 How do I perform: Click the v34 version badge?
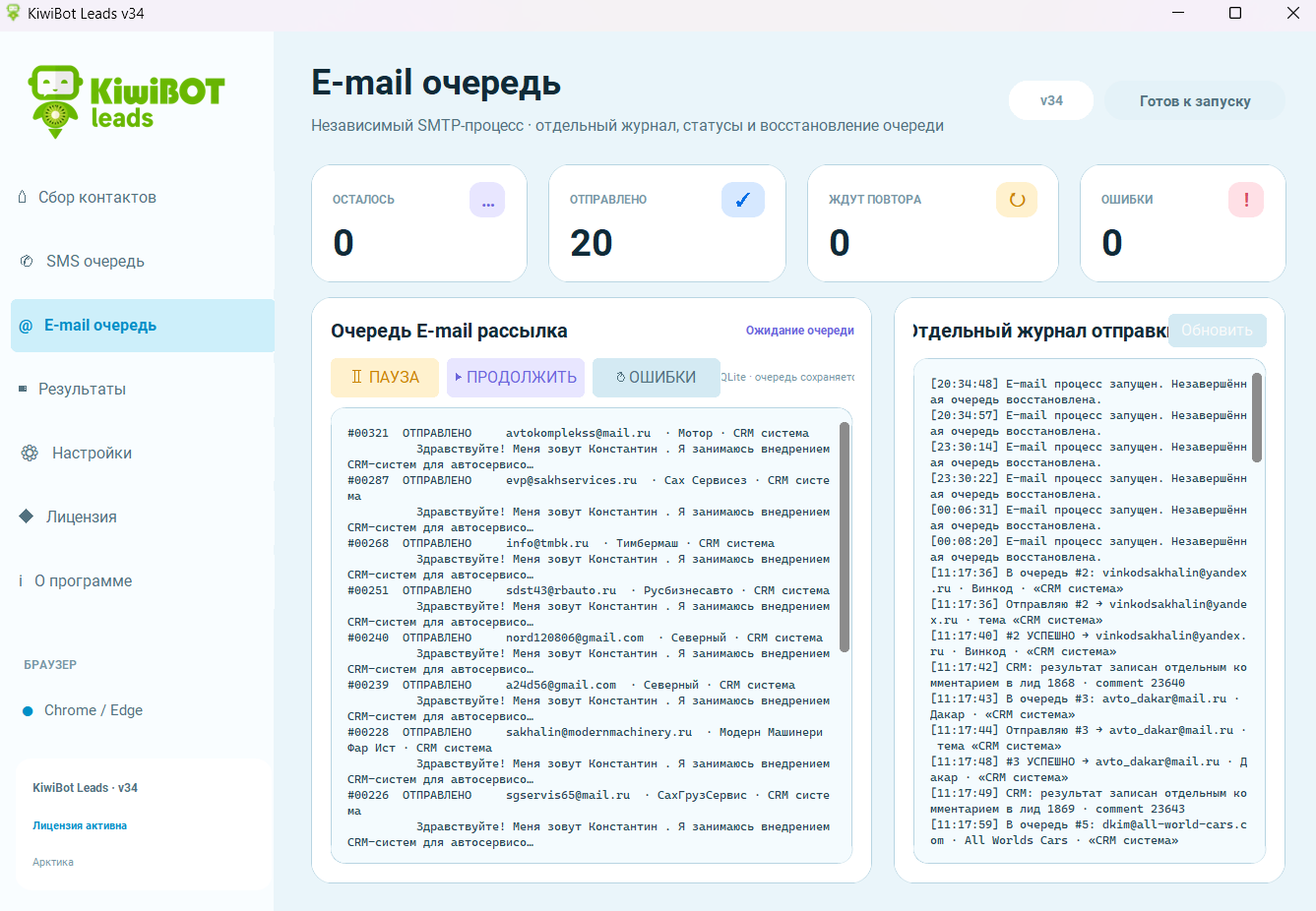[1051, 100]
